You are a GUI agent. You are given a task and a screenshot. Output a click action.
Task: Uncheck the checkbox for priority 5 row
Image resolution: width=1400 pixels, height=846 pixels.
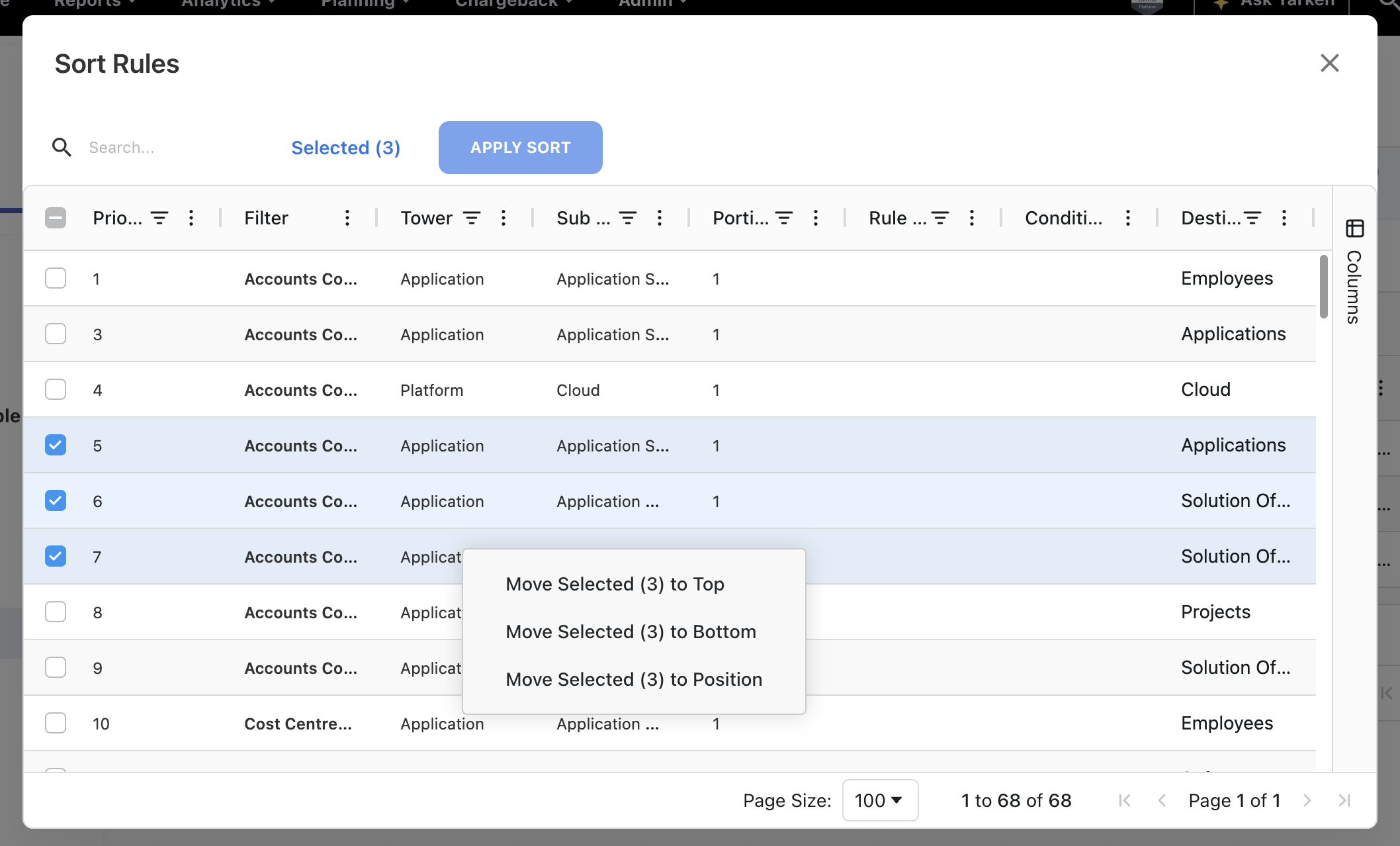pos(56,445)
